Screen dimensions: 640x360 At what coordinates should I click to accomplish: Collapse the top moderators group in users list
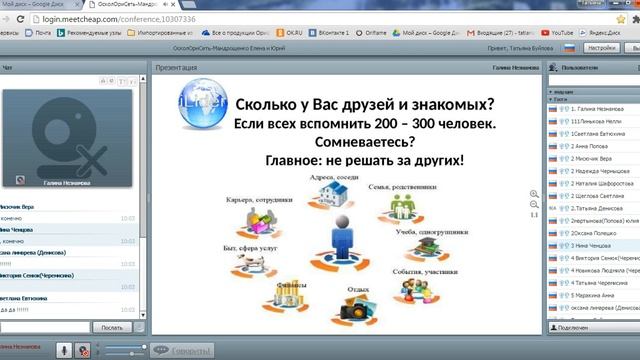[551, 92]
